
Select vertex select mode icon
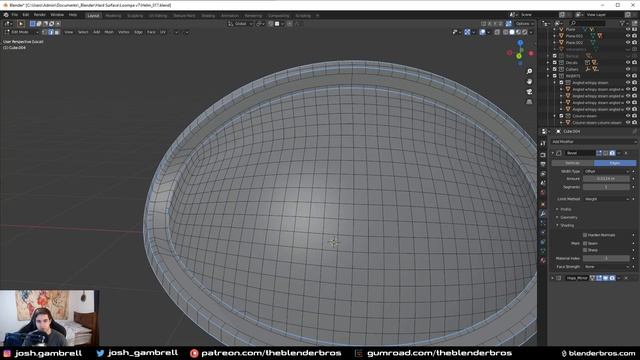[x=44, y=32]
